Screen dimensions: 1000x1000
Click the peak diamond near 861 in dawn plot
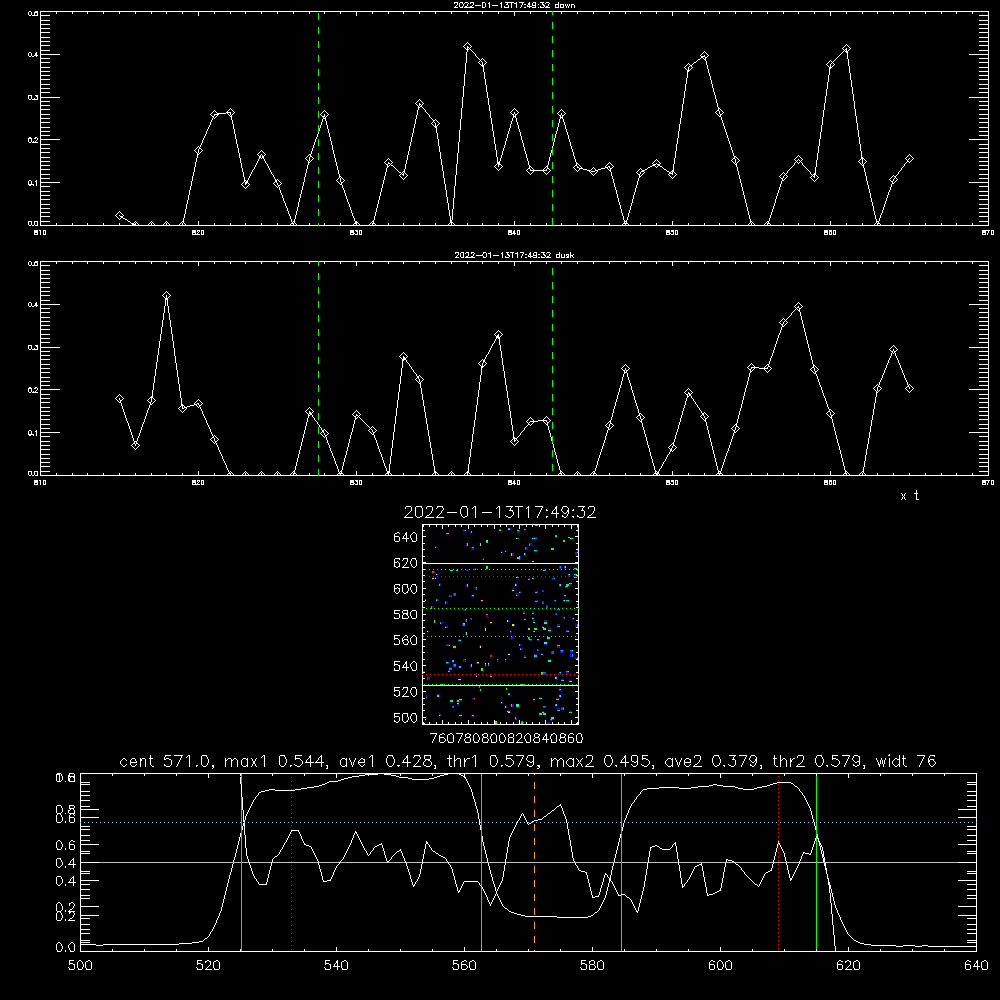846,49
